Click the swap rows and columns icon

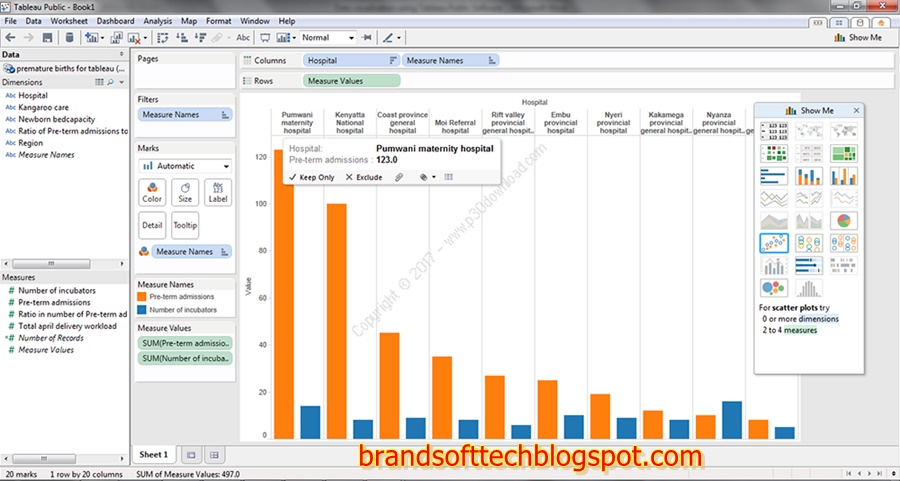(162, 37)
